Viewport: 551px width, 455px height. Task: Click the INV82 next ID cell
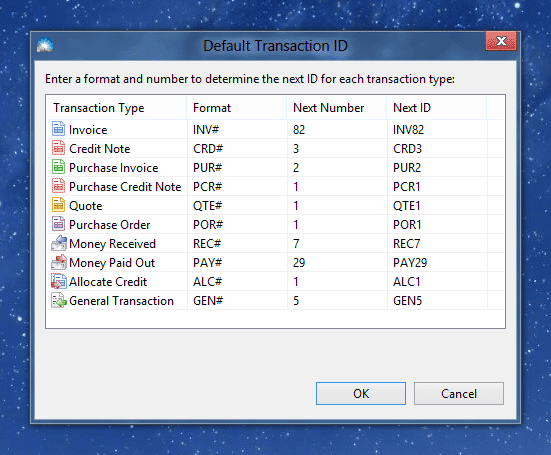pyautogui.click(x=437, y=130)
